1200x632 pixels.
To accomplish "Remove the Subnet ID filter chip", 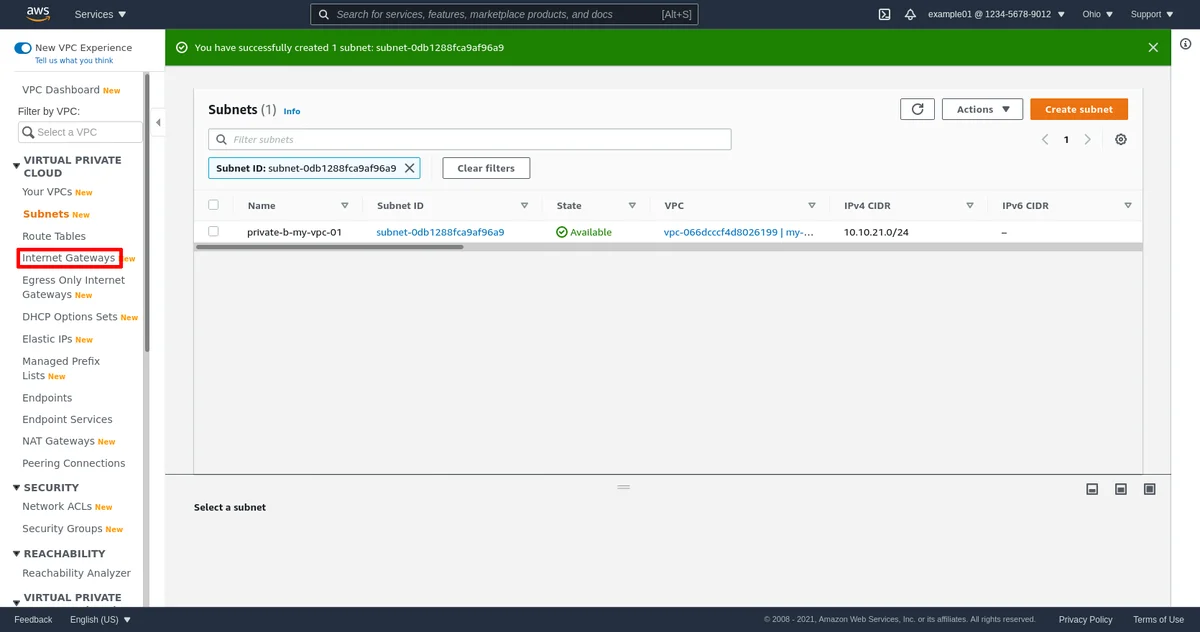I will (x=409, y=168).
